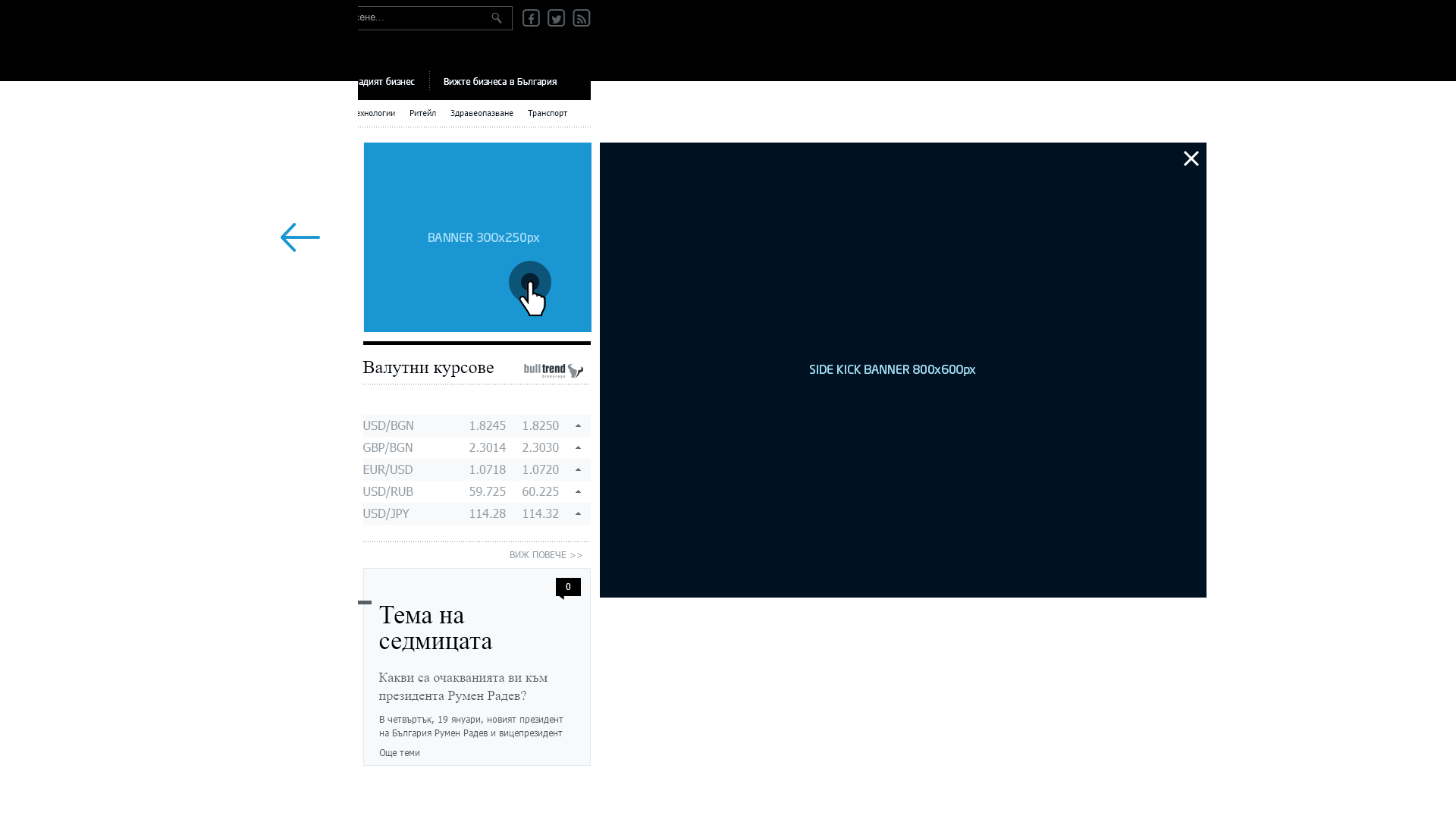Expand the GBP/BGN rate arrow
This screenshot has height=819, width=1456.
click(x=578, y=448)
